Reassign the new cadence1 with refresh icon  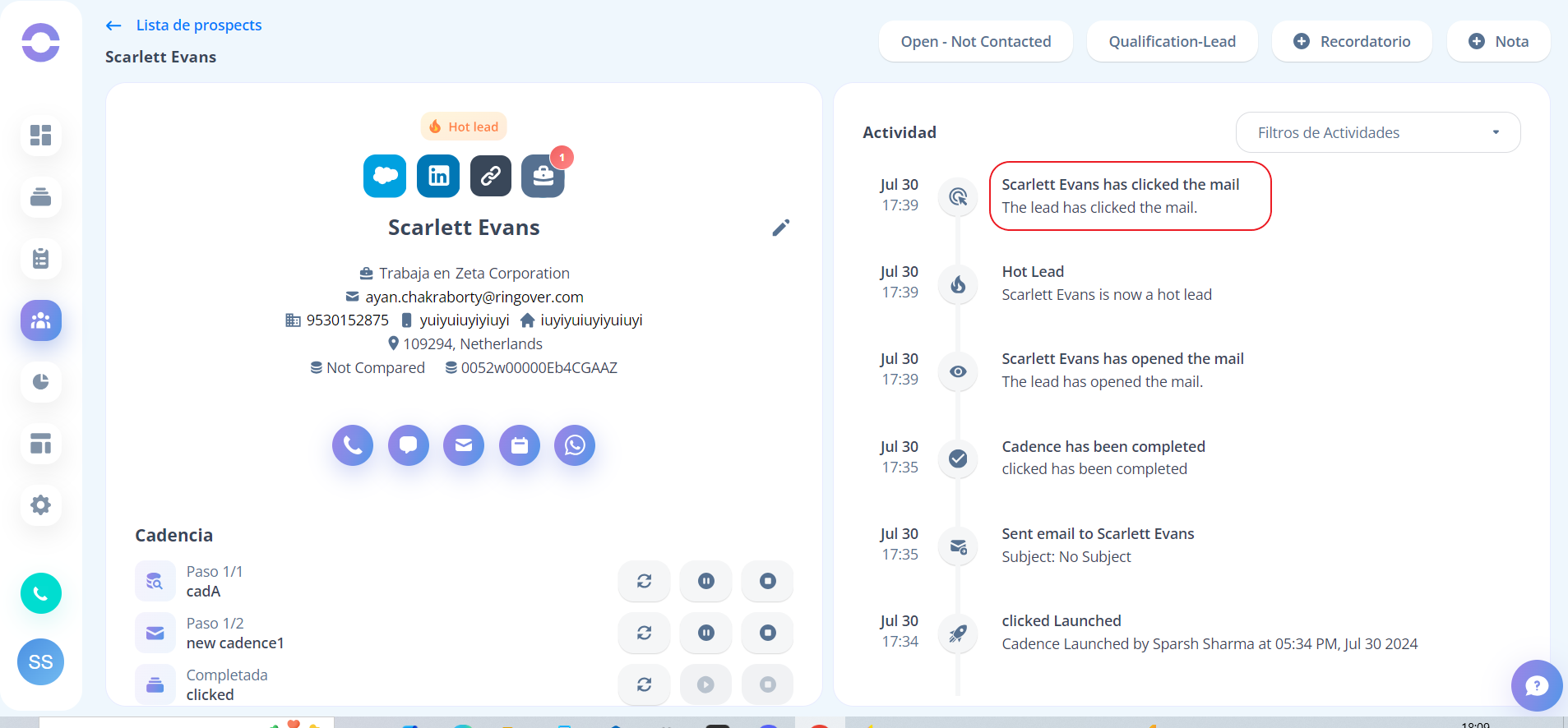(645, 633)
